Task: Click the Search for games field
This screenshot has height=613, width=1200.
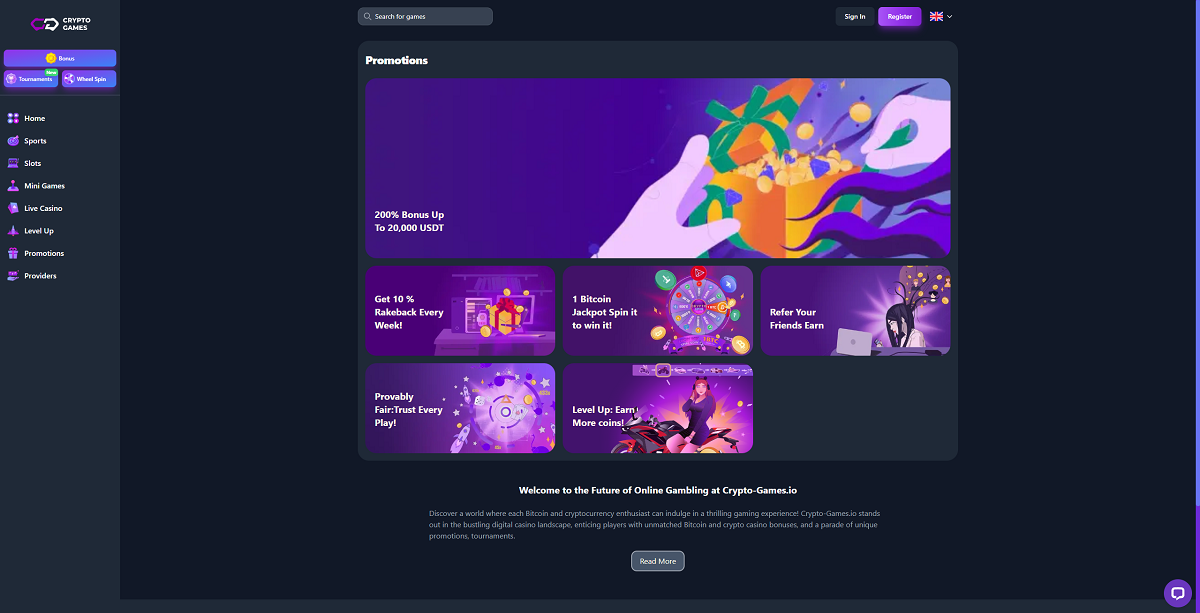Action: point(425,16)
